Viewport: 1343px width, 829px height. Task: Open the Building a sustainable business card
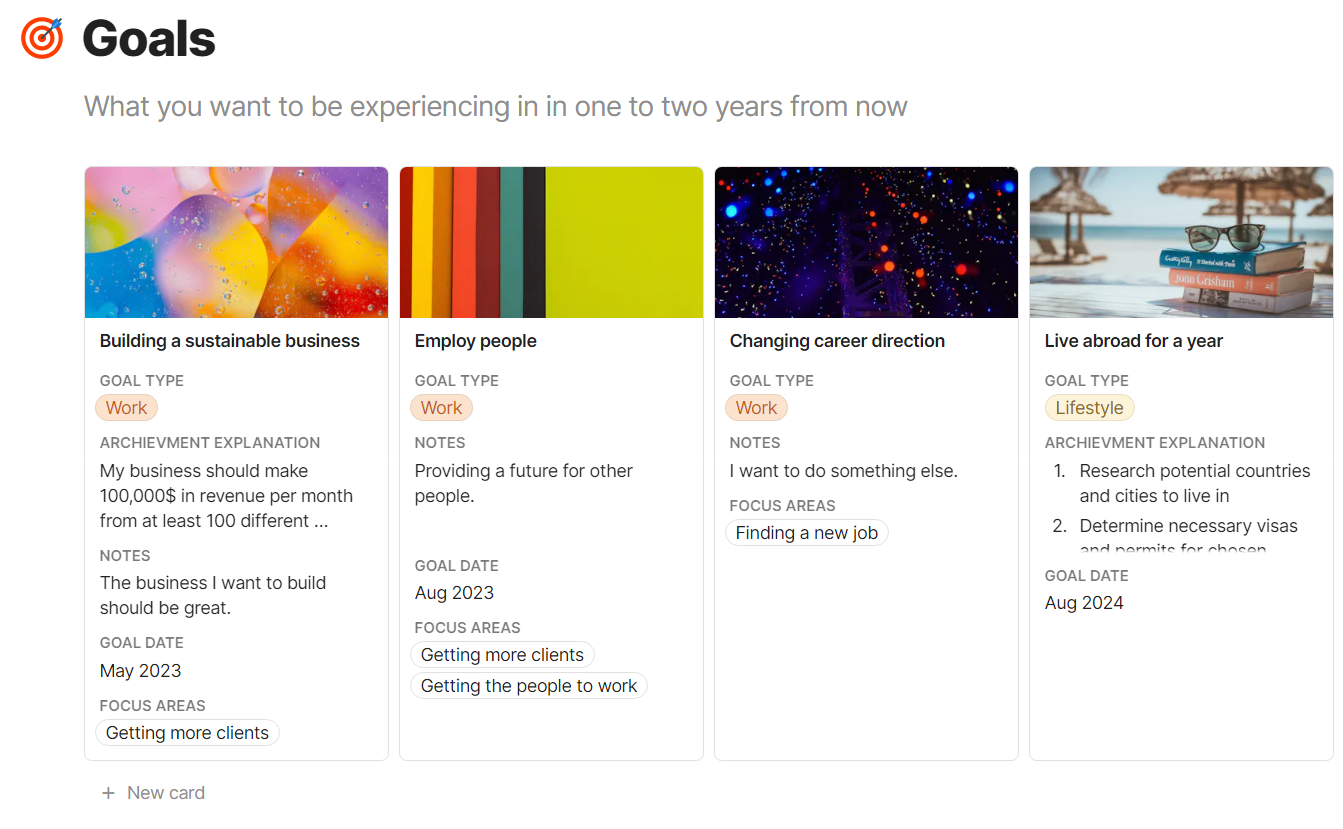(230, 341)
